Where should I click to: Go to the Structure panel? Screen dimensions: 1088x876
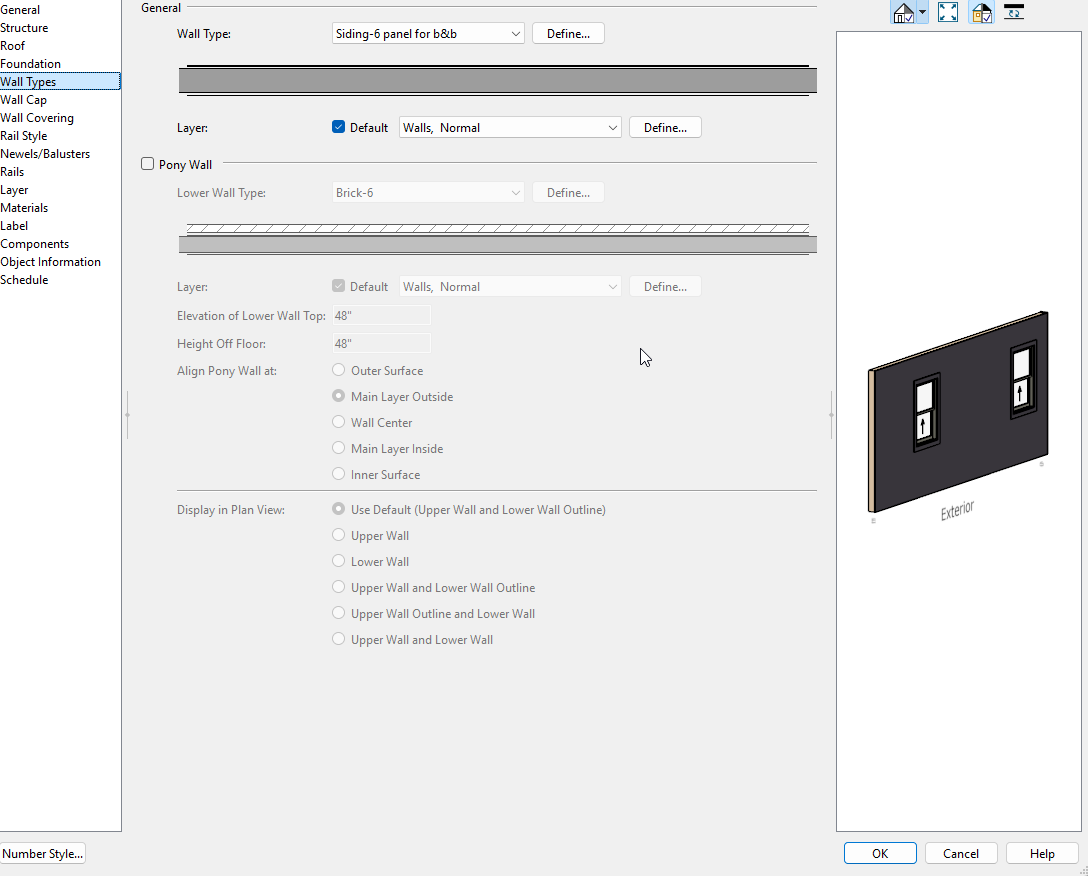pos(24,28)
